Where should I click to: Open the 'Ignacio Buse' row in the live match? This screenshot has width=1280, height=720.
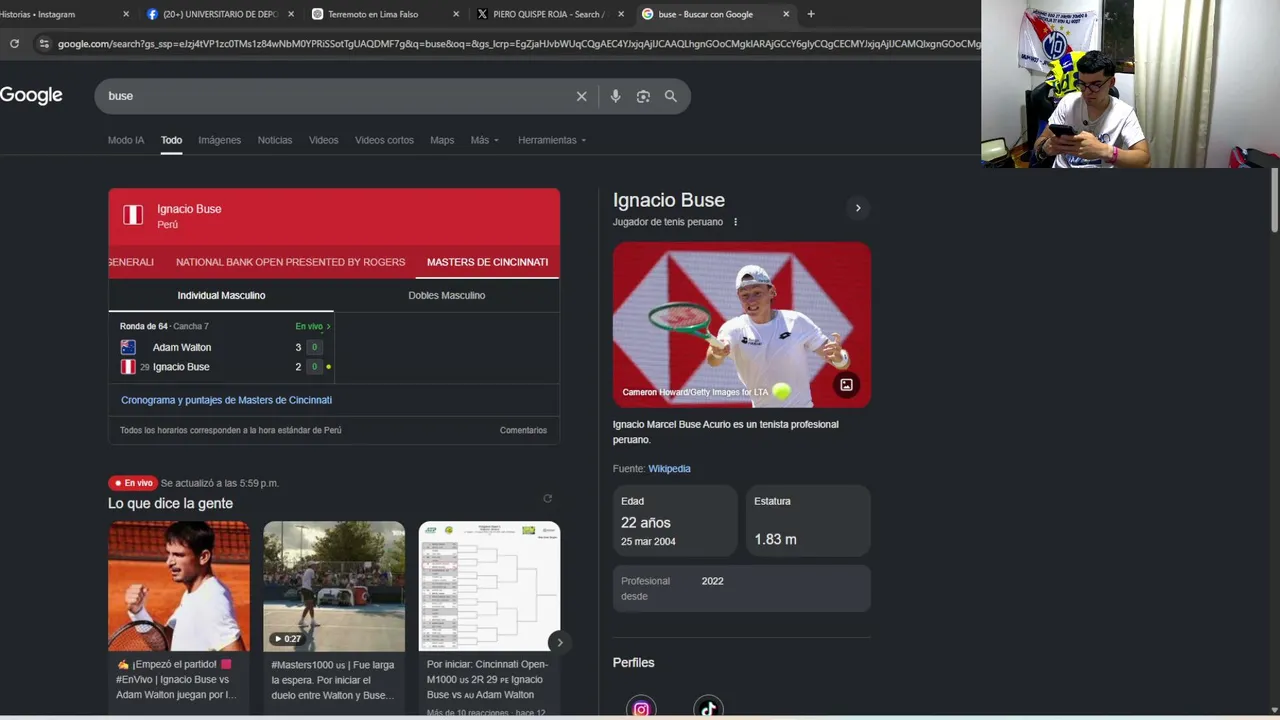coord(220,367)
